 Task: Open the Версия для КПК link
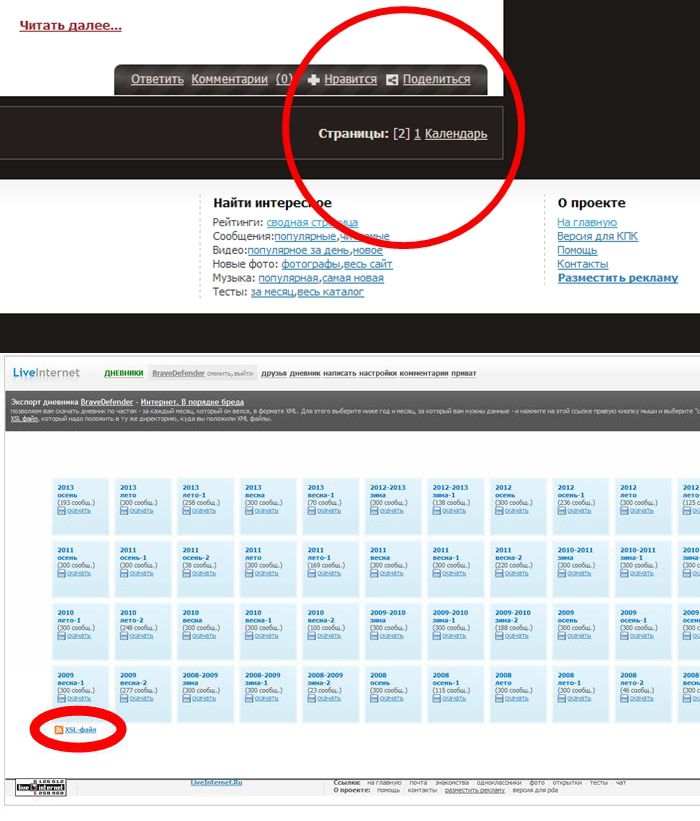(x=597, y=236)
